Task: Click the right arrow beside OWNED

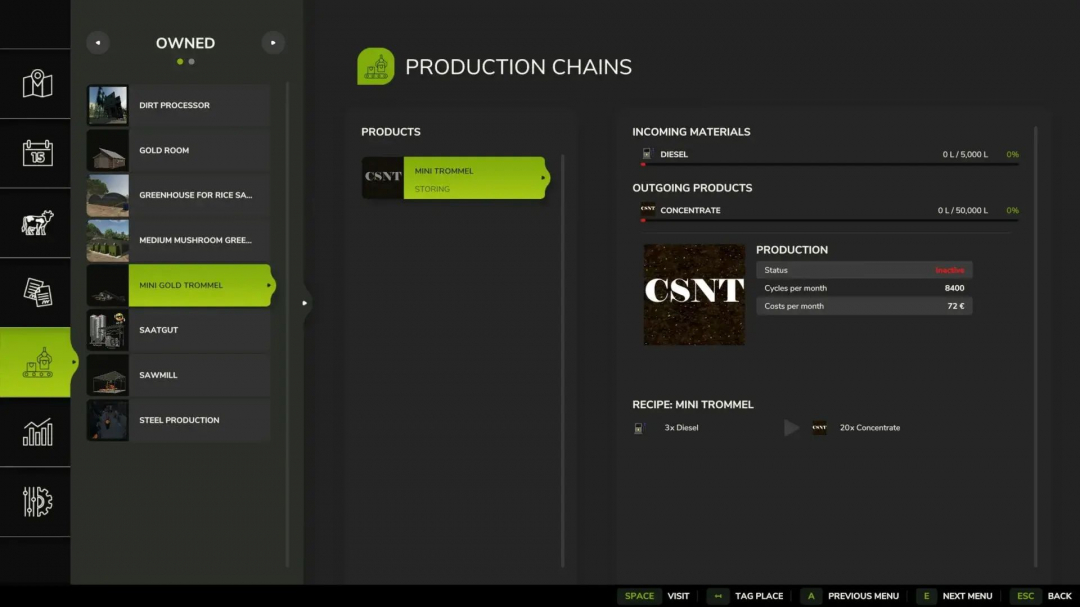Action: point(272,42)
